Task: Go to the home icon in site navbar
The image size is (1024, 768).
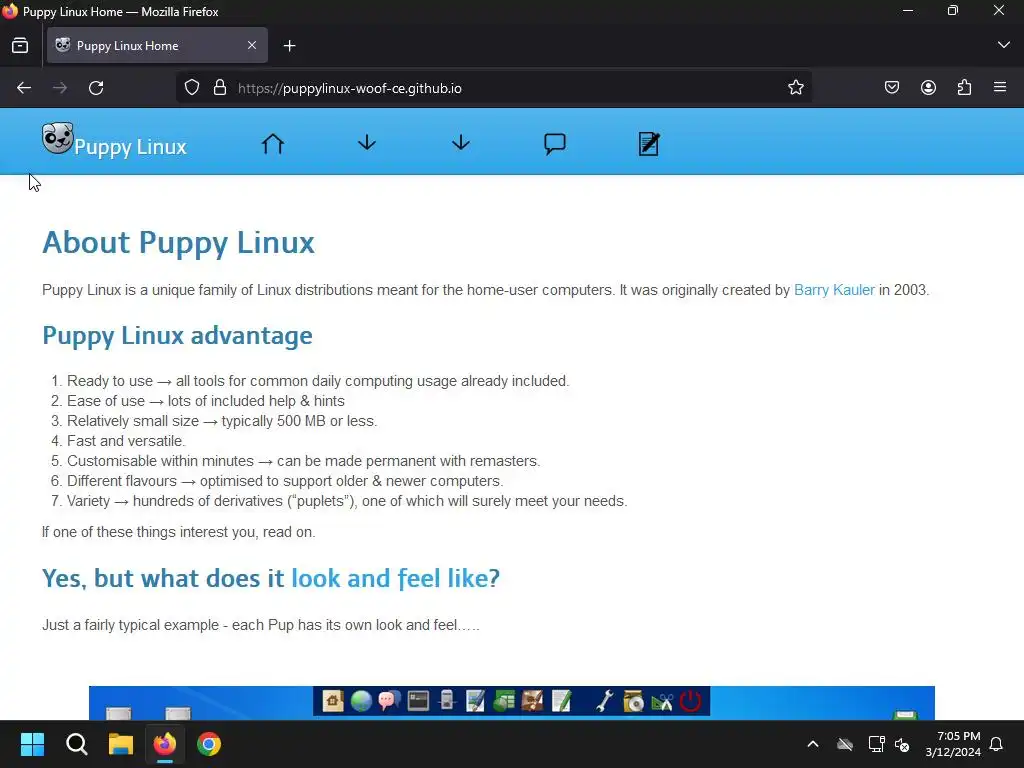Action: pos(273,143)
